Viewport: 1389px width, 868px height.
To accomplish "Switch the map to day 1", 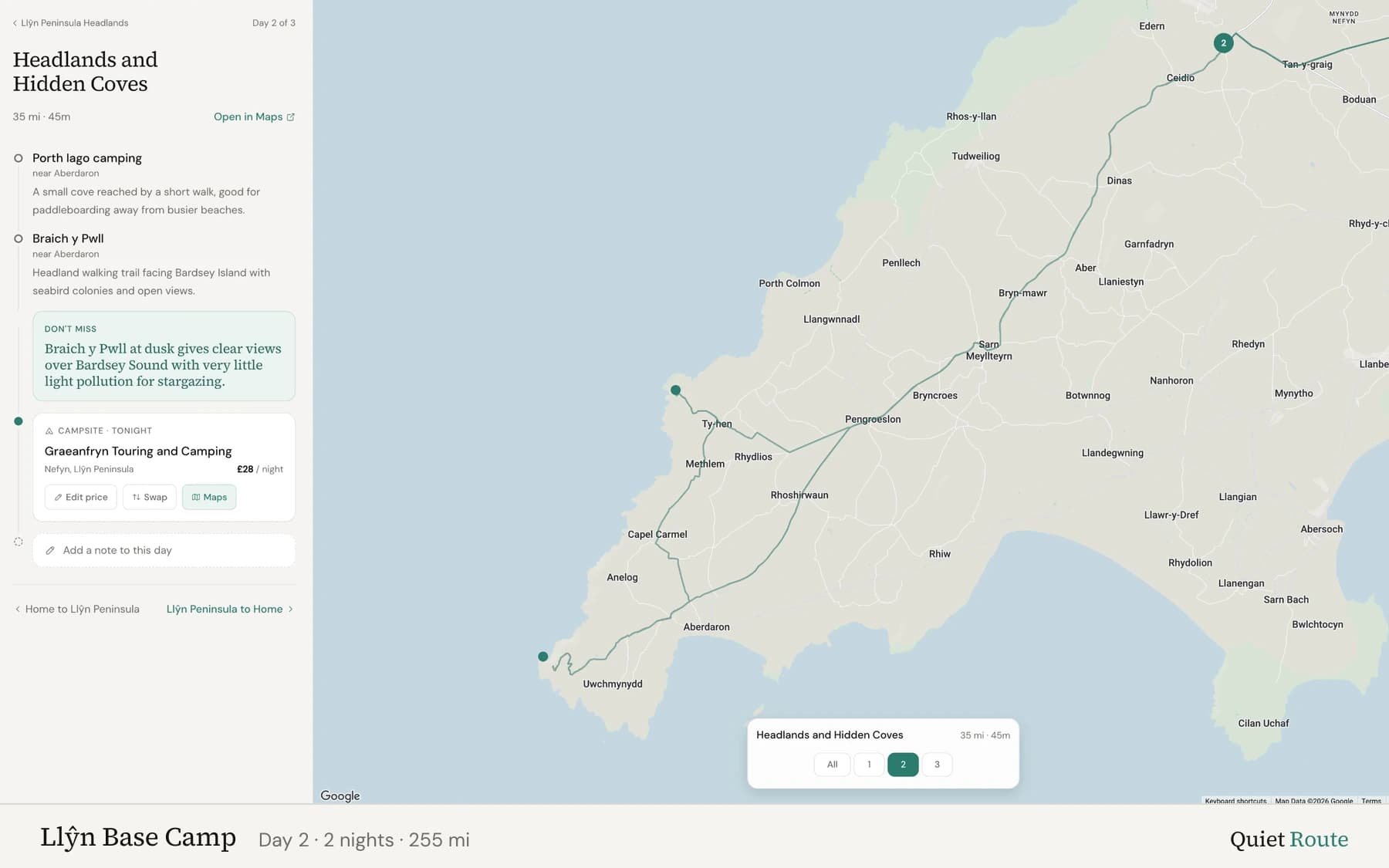I will coord(869,765).
